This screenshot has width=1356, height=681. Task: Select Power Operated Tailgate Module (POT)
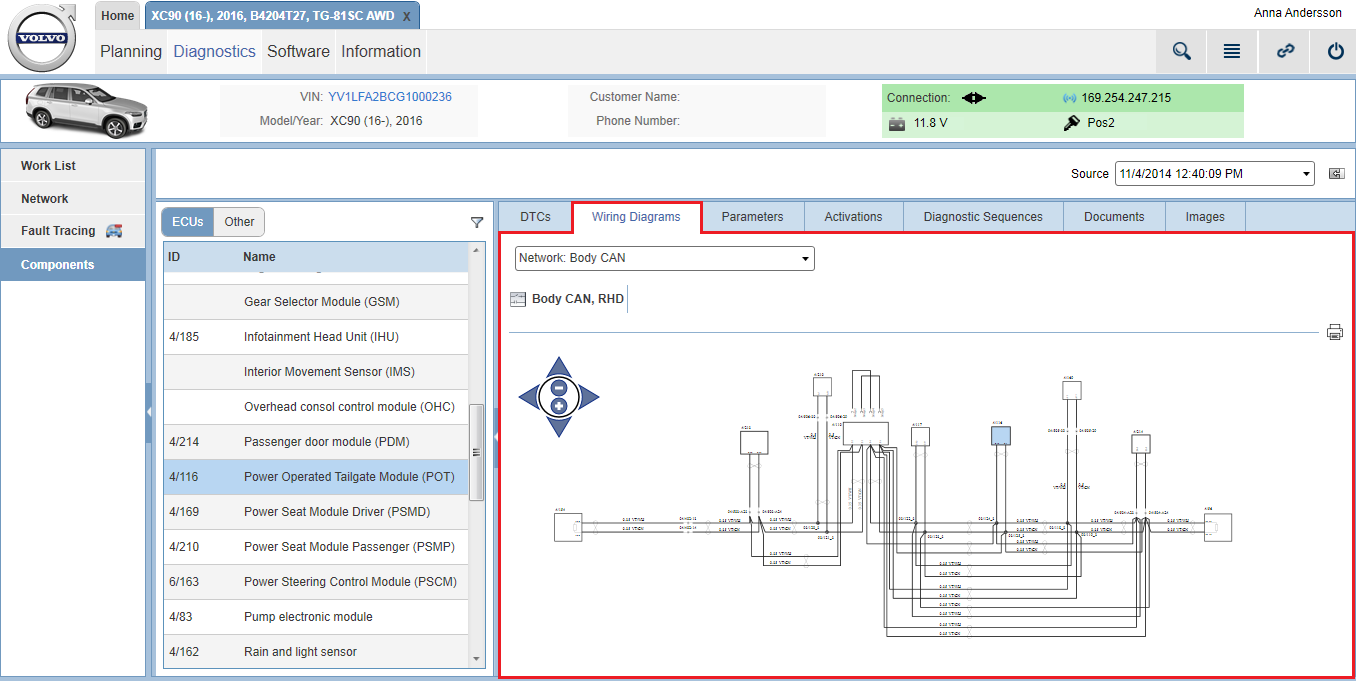316,477
